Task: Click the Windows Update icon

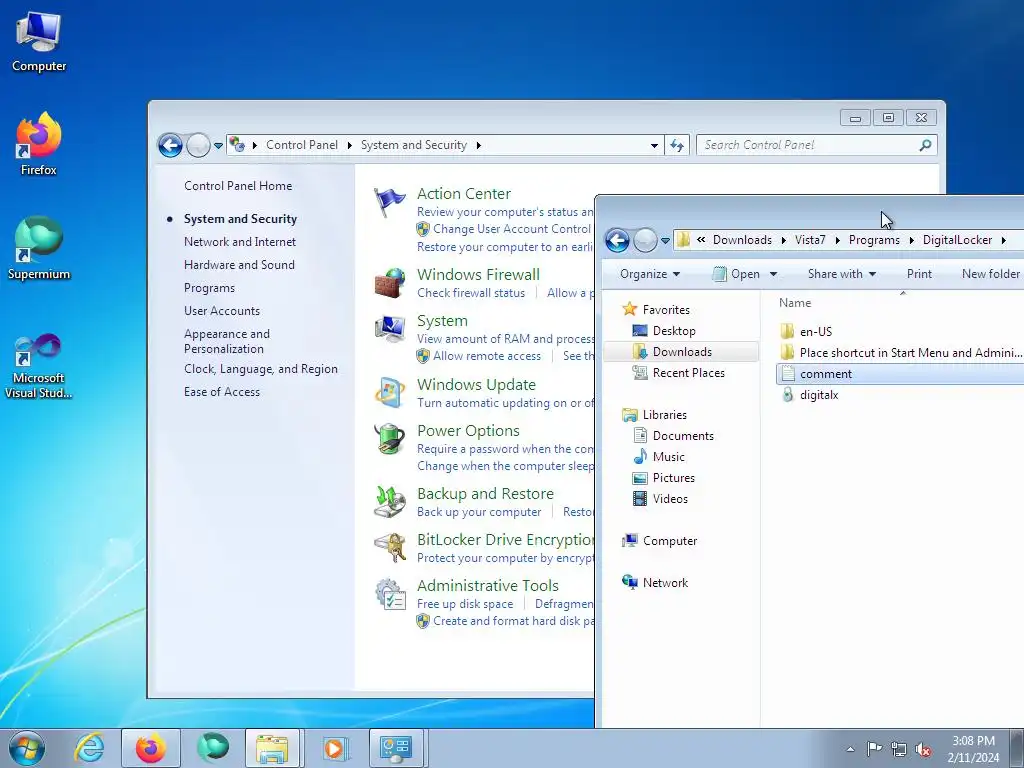Action: pos(389,392)
